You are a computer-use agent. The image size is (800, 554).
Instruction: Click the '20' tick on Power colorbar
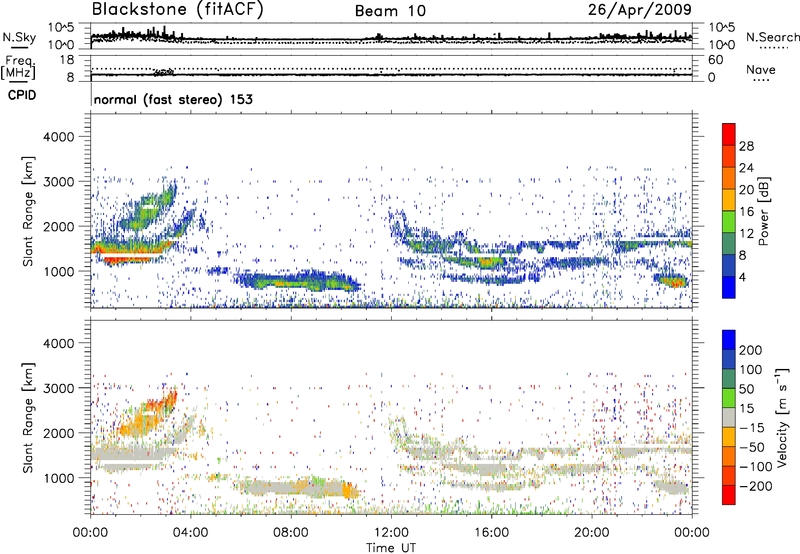746,190
